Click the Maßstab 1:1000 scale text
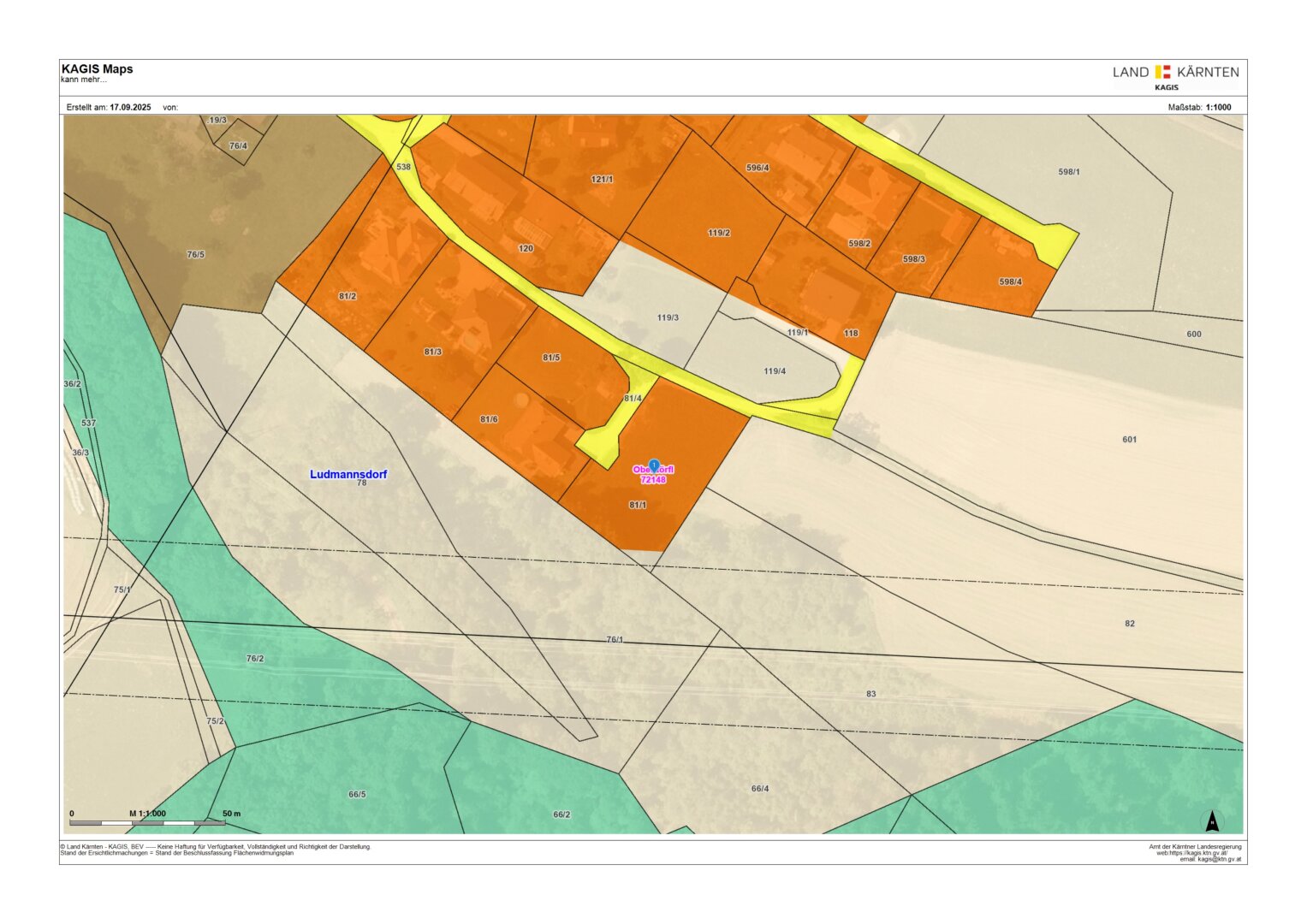 pos(1199,107)
